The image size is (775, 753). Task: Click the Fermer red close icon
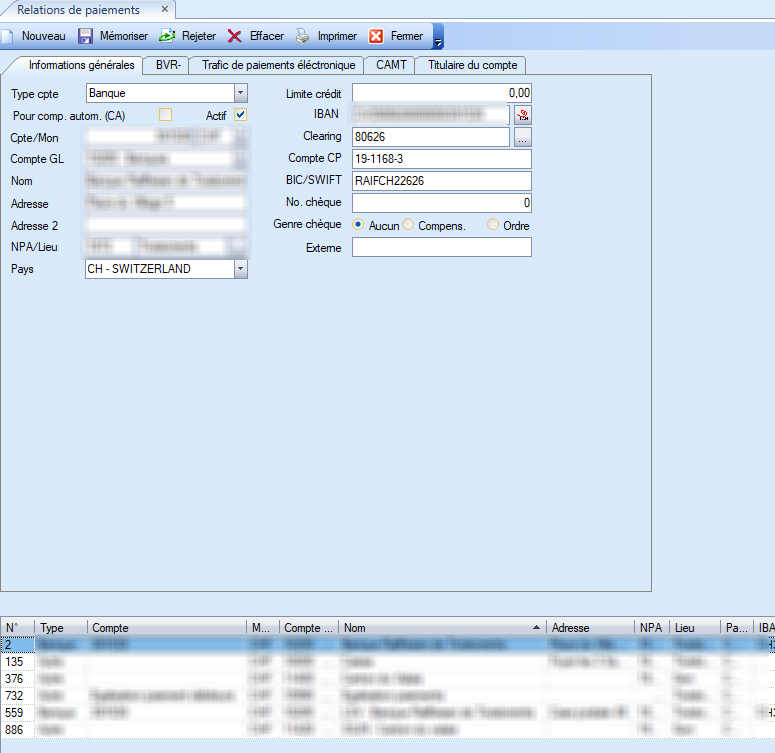coord(376,36)
